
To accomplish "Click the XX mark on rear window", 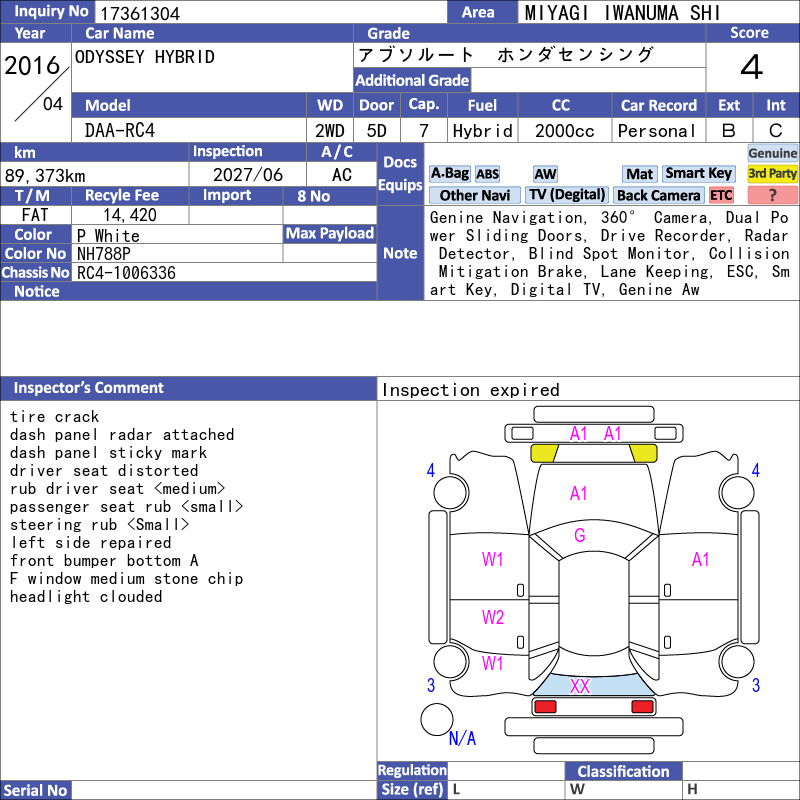I will (x=580, y=686).
